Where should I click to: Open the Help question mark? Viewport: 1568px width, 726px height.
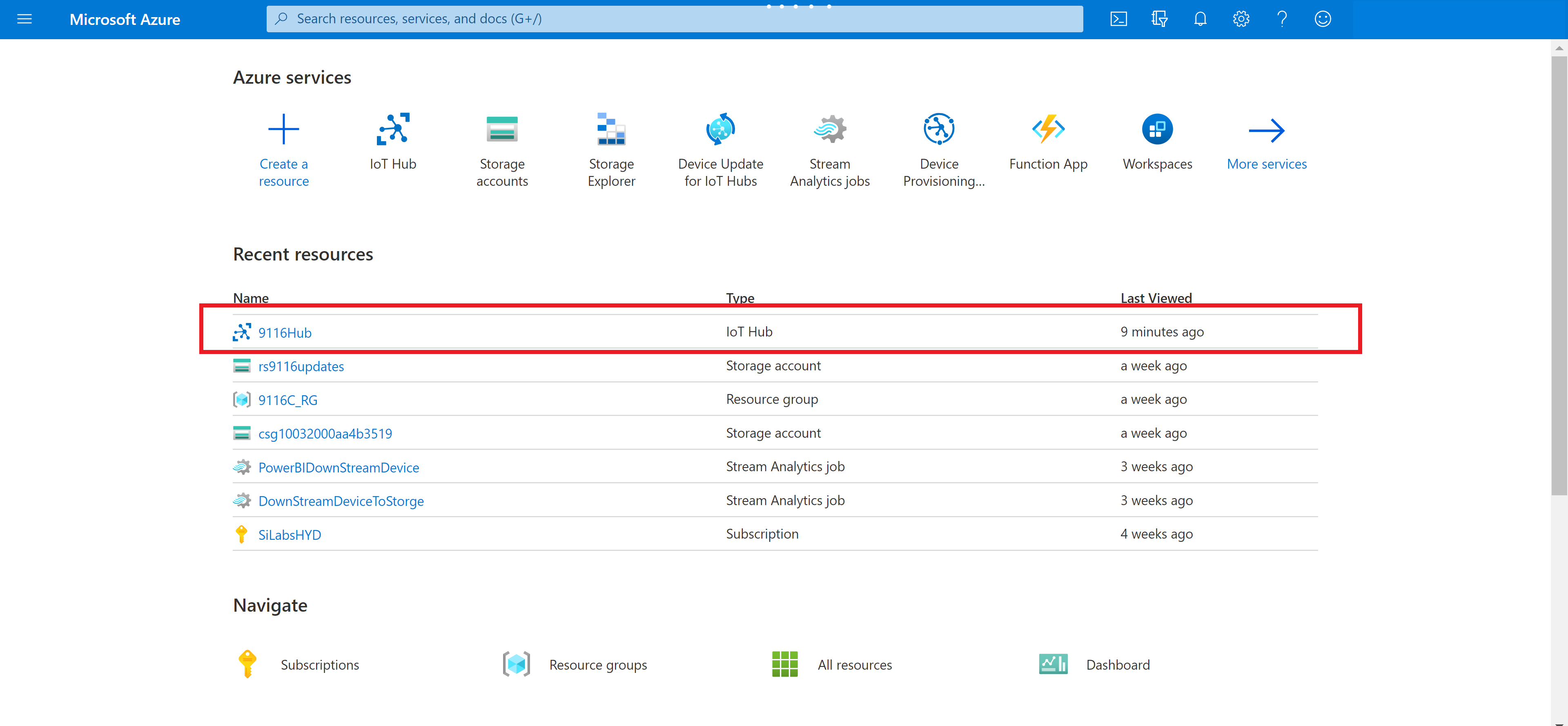(1282, 19)
